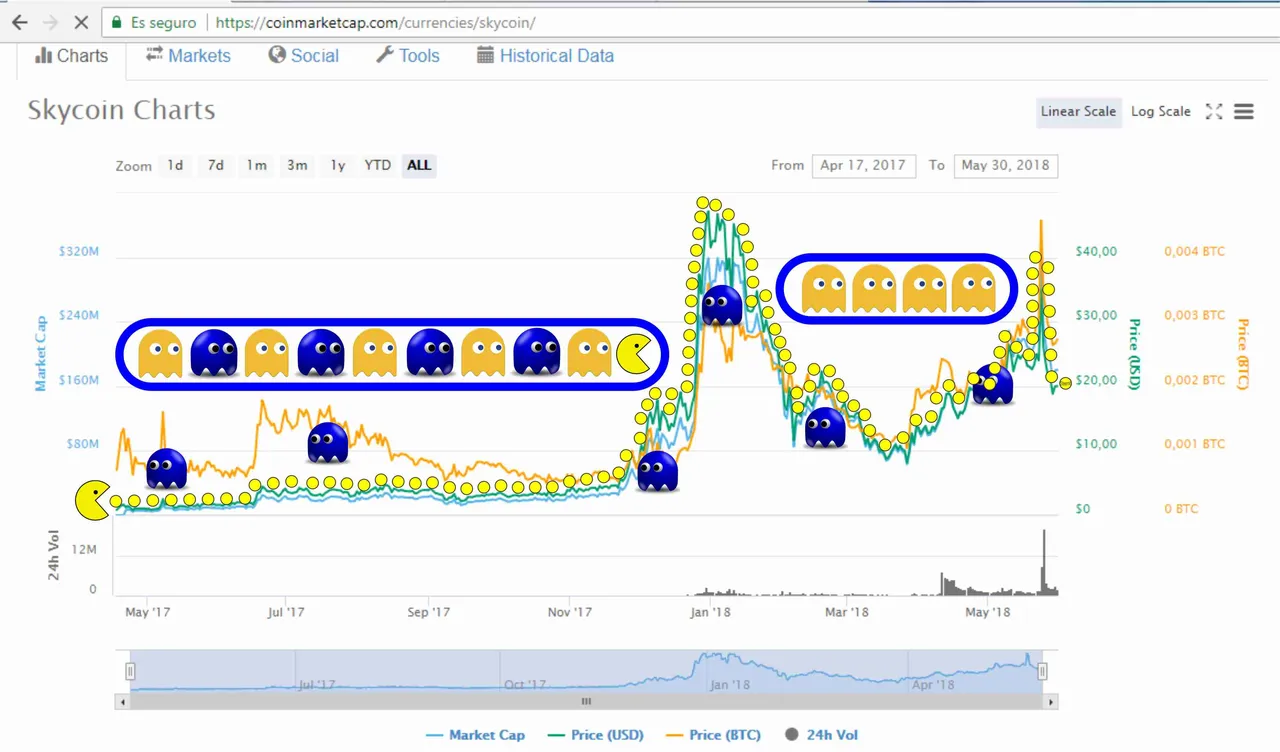This screenshot has height=752, width=1280.
Task: Open the Charts tab
Action: [71, 56]
